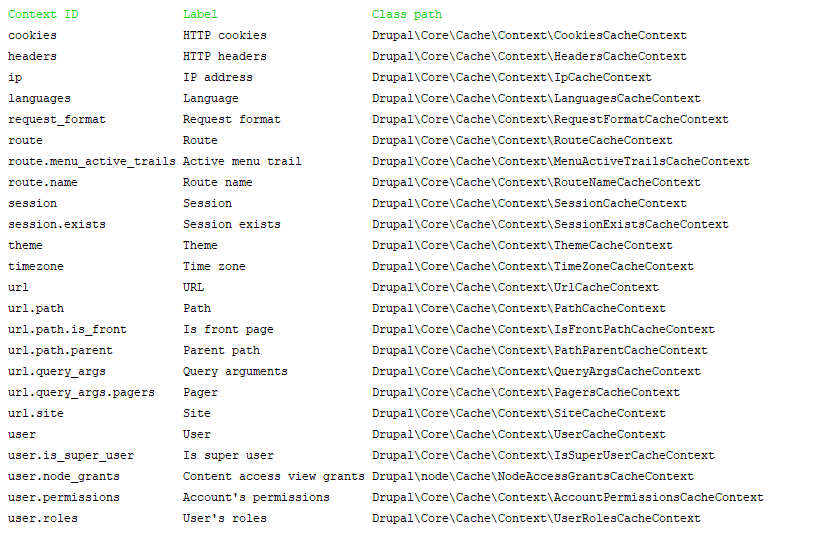Click the HTTP headers label
This screenshot has width=831, height=543.
point(225,56)
